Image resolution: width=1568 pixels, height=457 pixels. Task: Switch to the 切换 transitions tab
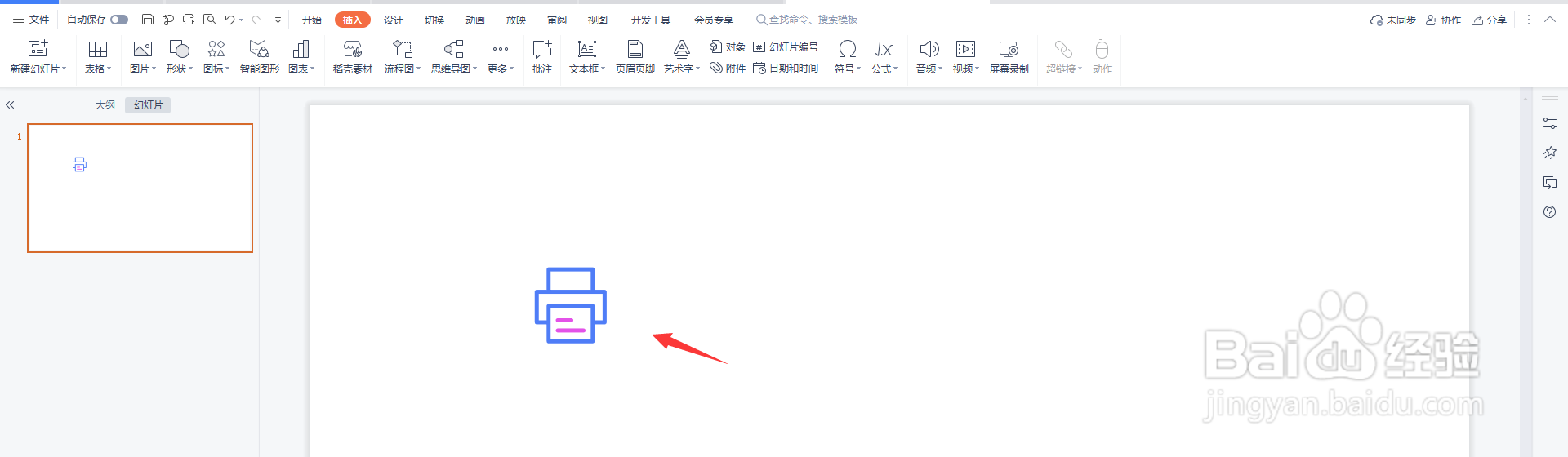tap(434, 20)
